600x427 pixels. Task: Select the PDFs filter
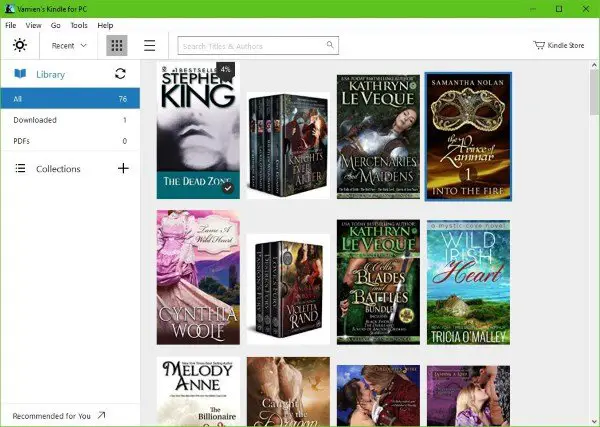coord(70,141)
